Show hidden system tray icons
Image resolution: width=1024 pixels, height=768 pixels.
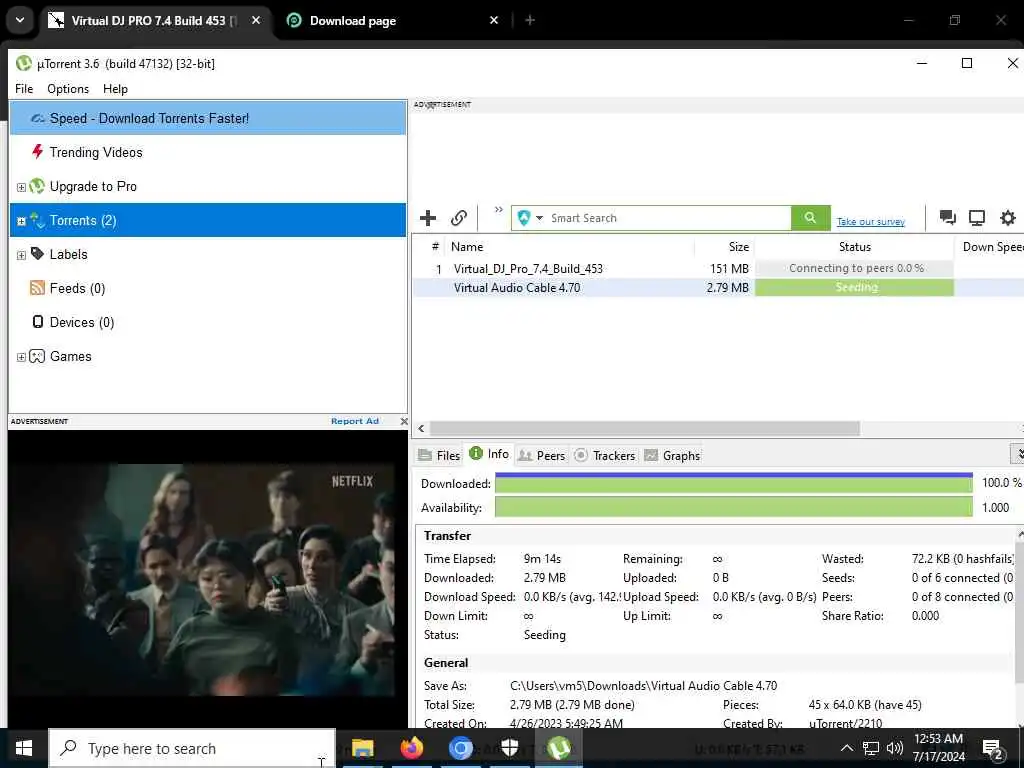click(846, 748)
